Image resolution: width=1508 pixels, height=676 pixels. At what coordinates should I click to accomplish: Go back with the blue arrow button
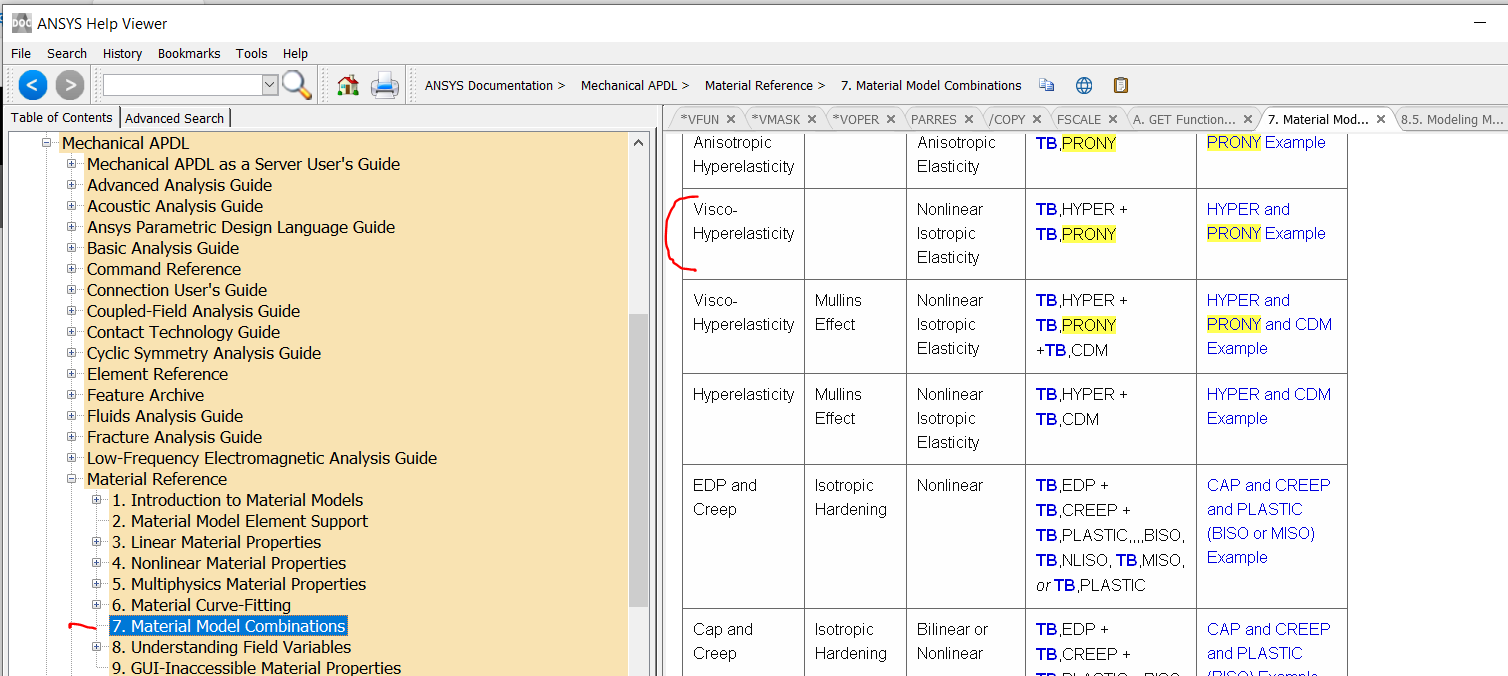click(33, 85)
